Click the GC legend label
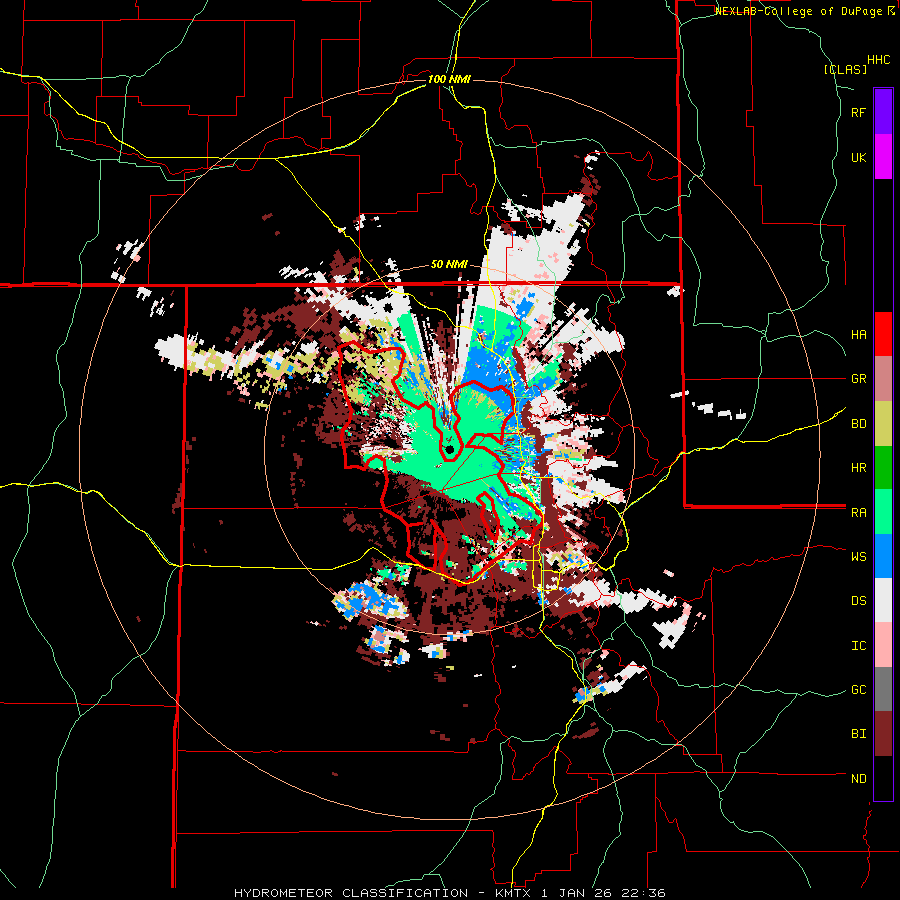 click(x=859, y=690)
